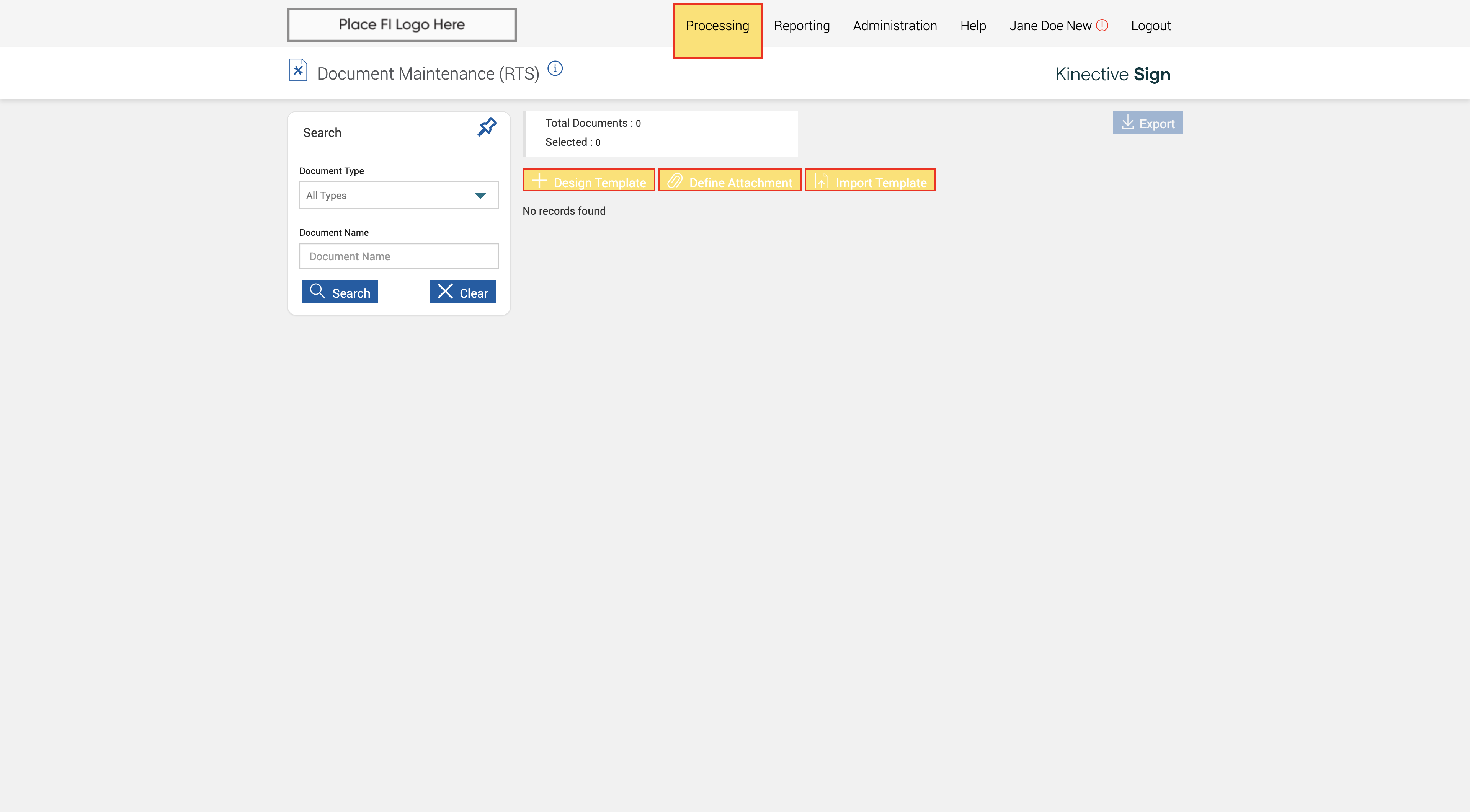The height and width of the screenshot is (812, 1470).
Task: Open the Jane Doe New user menu
Action: click(1049, 26)
